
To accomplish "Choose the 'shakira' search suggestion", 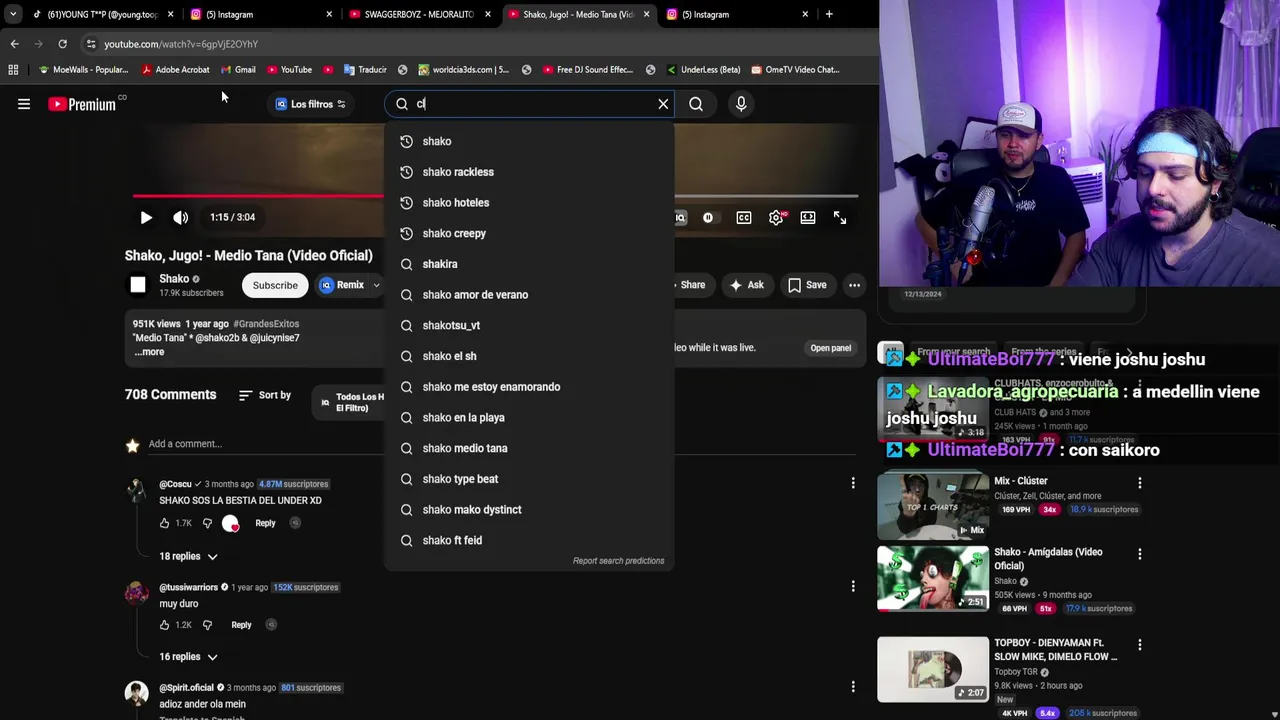I will point(529,264).
